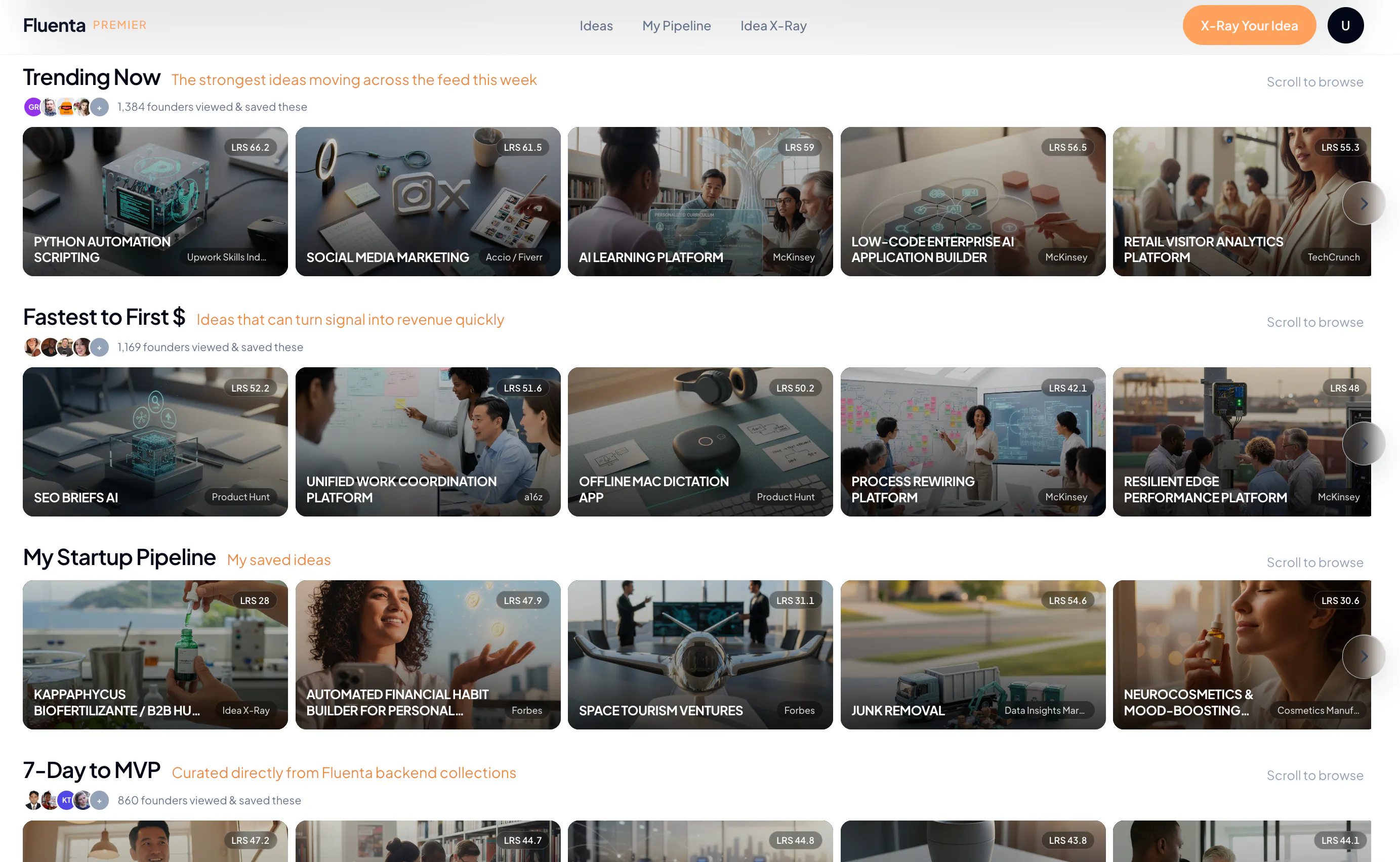1400x862 pixels.
Task: Open the Kappaphycus Biofertilizante saved idea card
Action: click(x=155, y=655)
